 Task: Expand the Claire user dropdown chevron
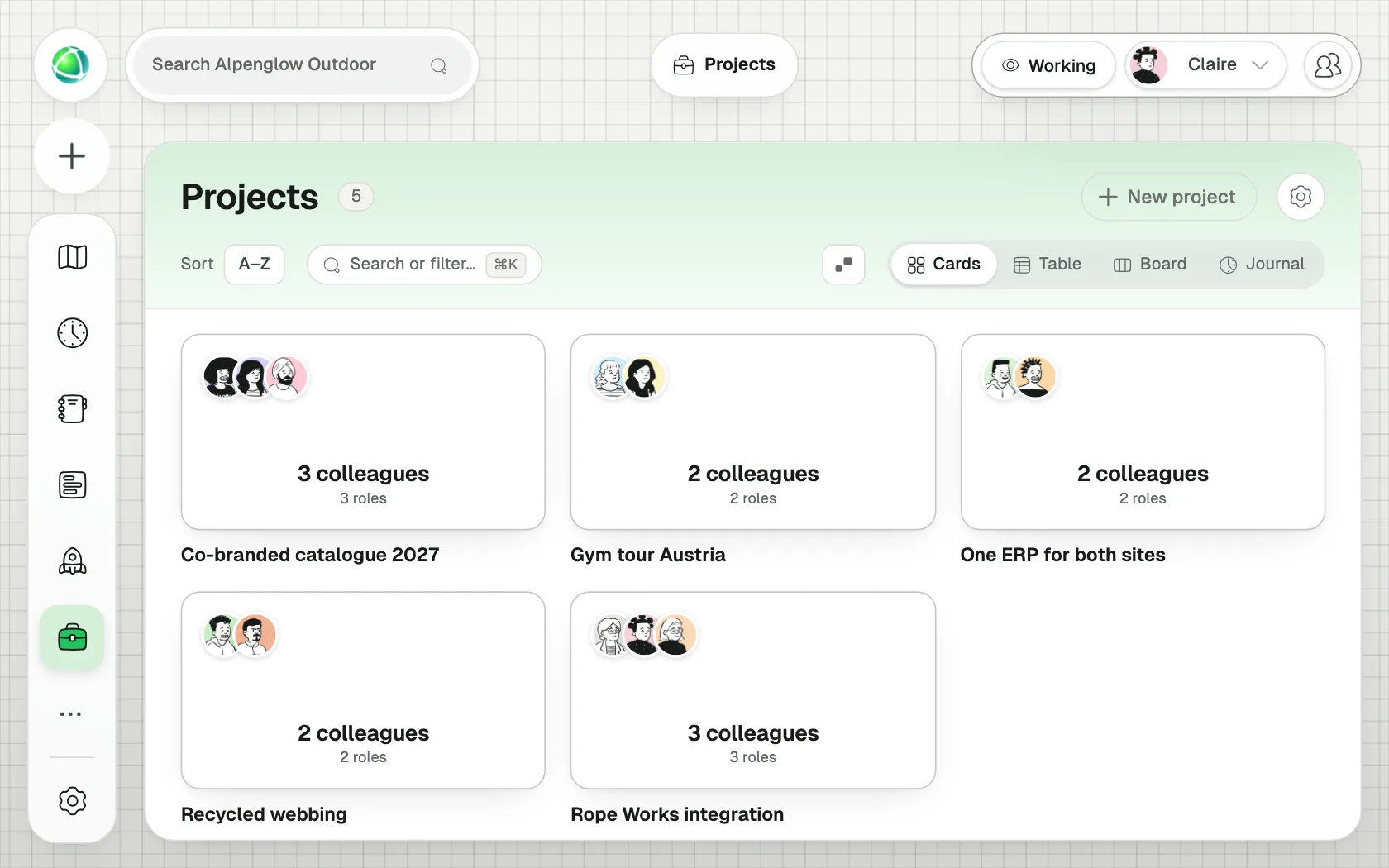[1260, 65]
